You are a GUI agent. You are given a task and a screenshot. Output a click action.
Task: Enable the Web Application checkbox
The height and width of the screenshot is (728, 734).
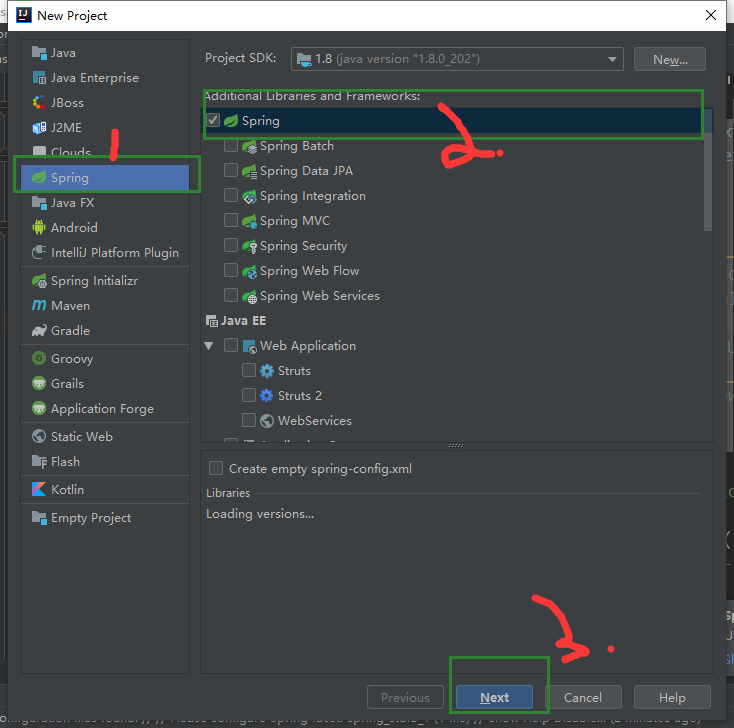[x=231, y=345]
